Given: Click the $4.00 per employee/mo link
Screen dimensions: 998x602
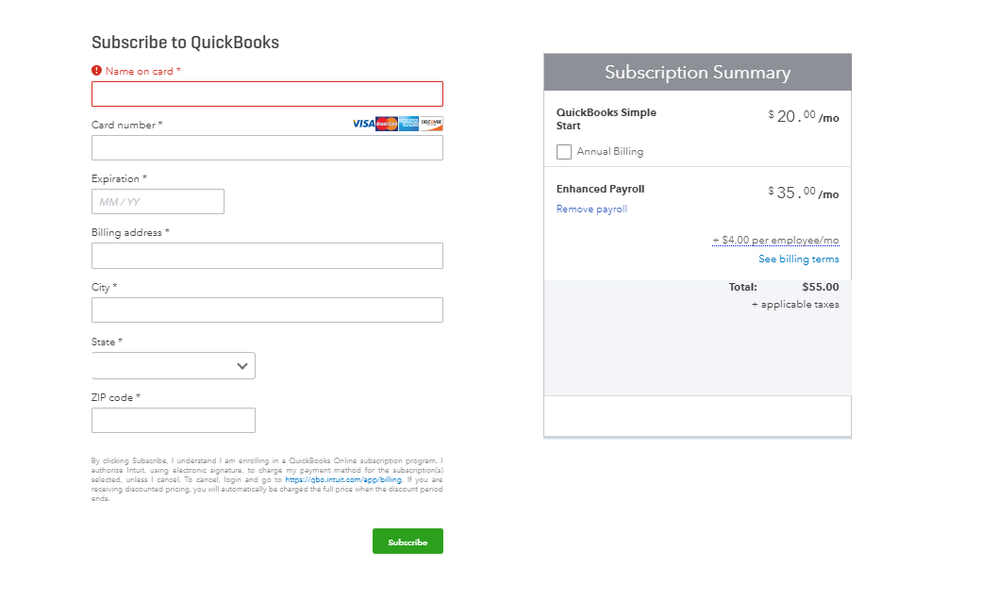Looking at the screenshot, I should [776, 241].
